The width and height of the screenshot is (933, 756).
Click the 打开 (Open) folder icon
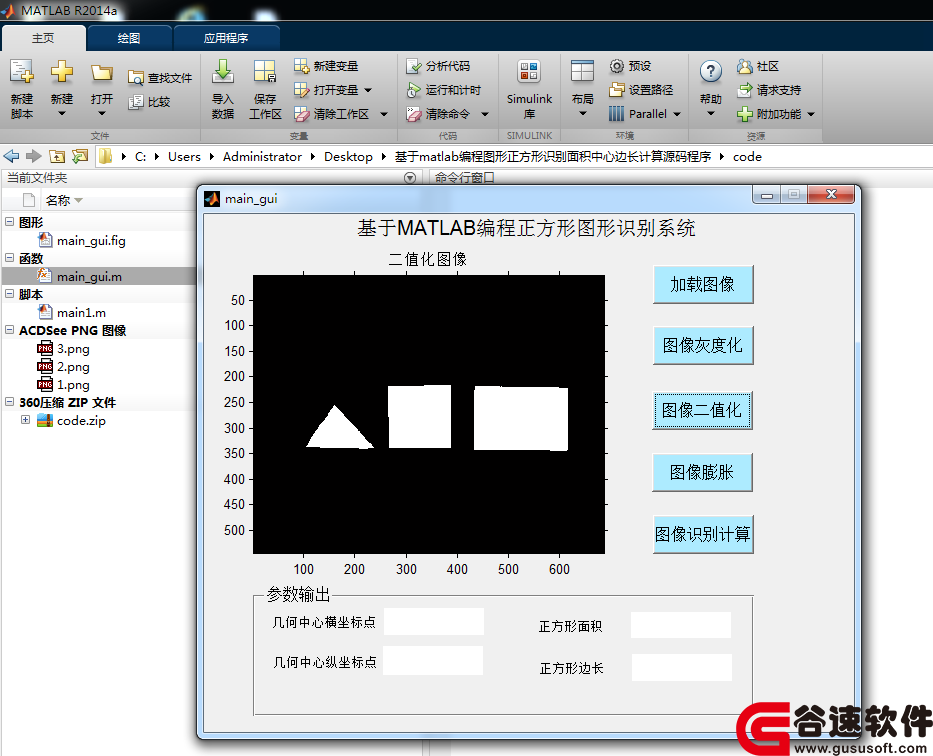102,73
